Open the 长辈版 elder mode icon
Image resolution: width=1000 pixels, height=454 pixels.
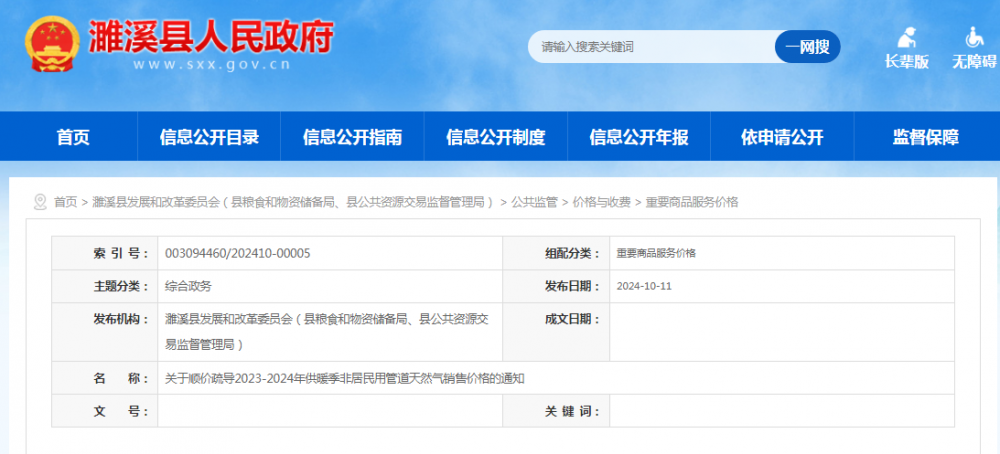tap(906, 47)
